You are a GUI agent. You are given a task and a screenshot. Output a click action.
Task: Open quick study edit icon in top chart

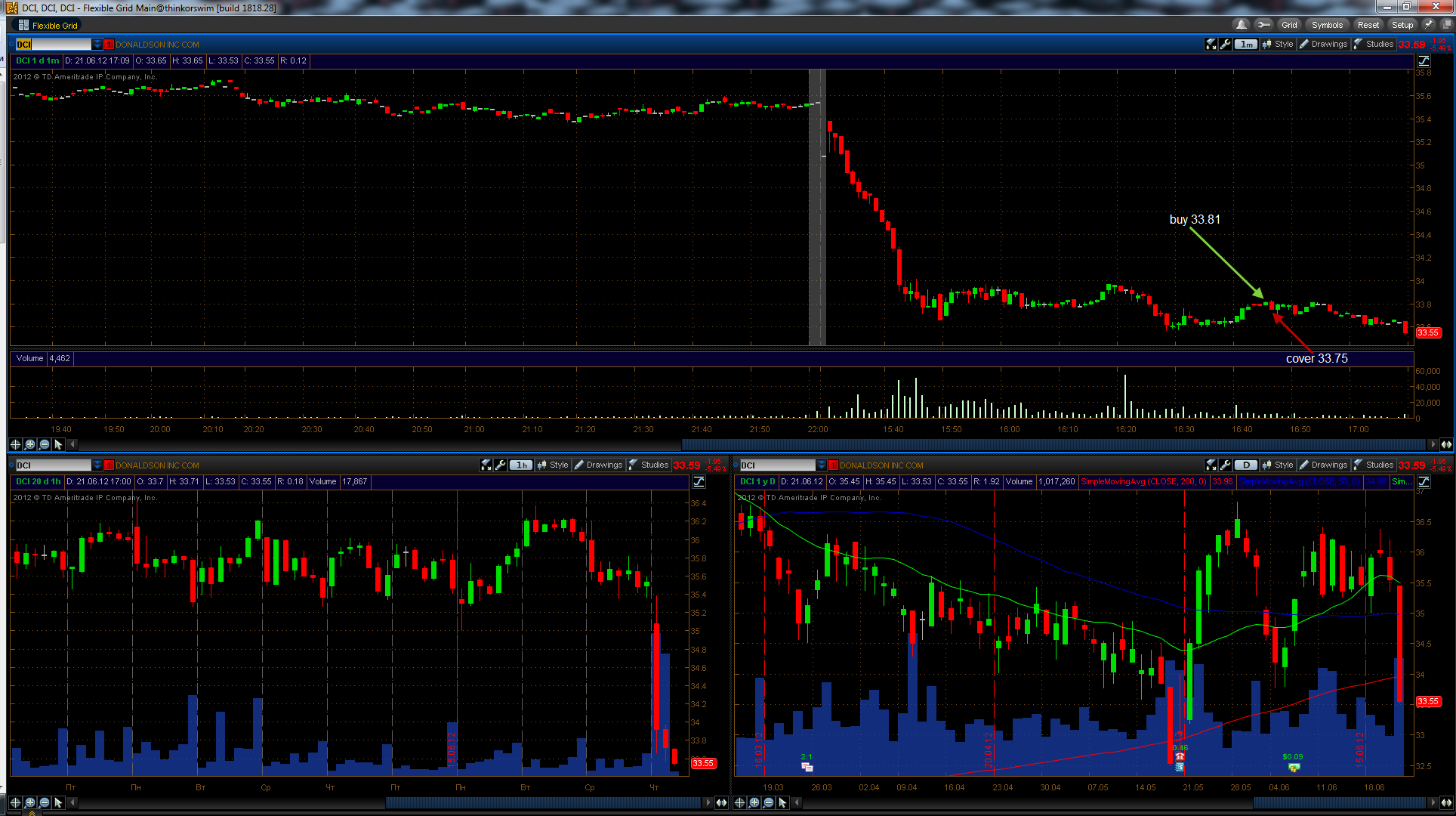click(1211, 45)
